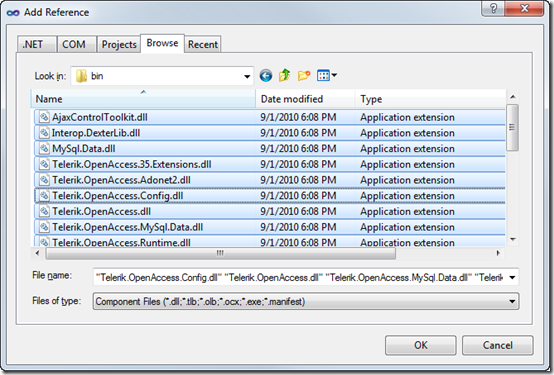This screenshot has height=375, width=554.
Task: Create a new folder
Action: 304,76
